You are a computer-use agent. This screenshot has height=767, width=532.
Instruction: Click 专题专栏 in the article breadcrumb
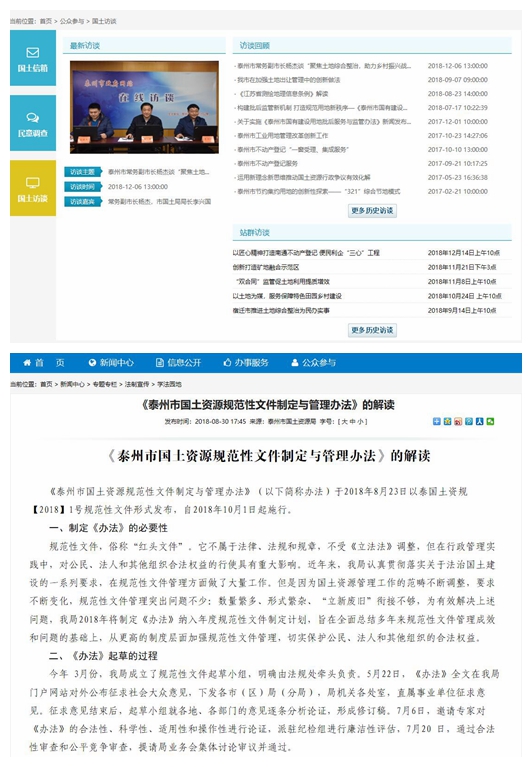(x=105, y=384)
